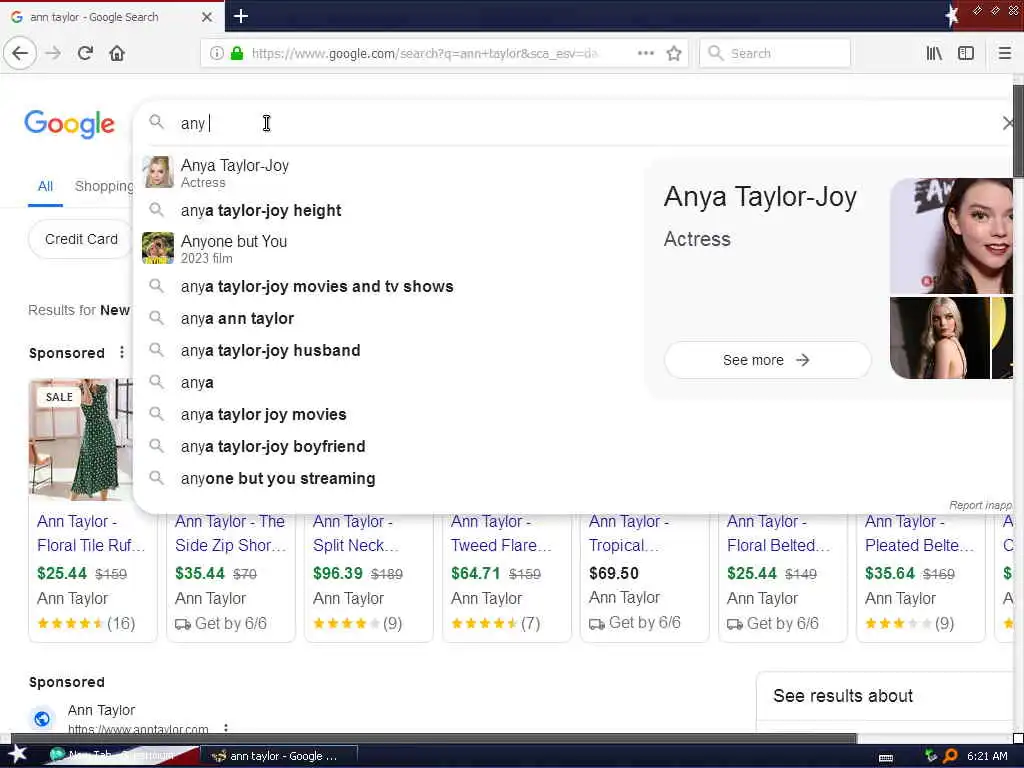Open Ann Taylor Tropical... product link
The width and height of the screenshot is (1024, 768).
coord(628,533)
